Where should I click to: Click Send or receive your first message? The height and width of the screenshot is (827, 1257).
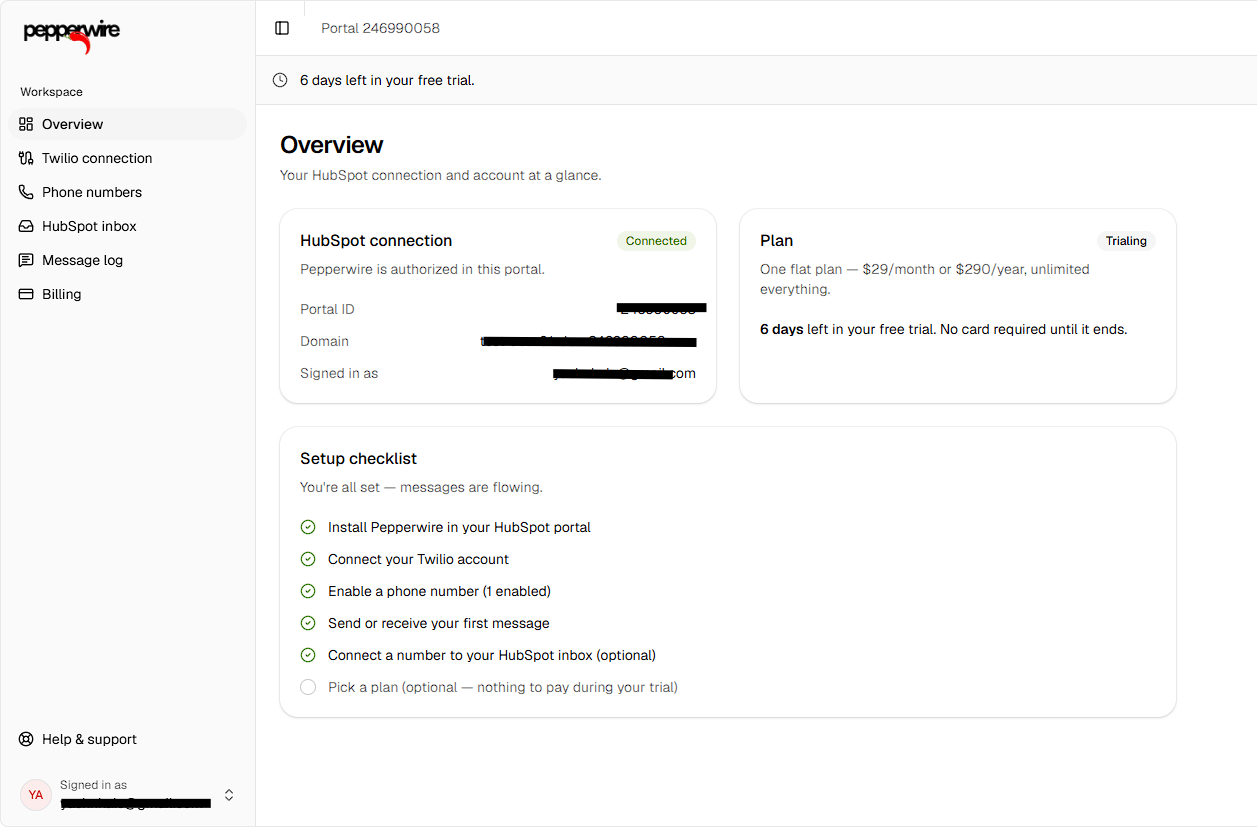point(439,623)
